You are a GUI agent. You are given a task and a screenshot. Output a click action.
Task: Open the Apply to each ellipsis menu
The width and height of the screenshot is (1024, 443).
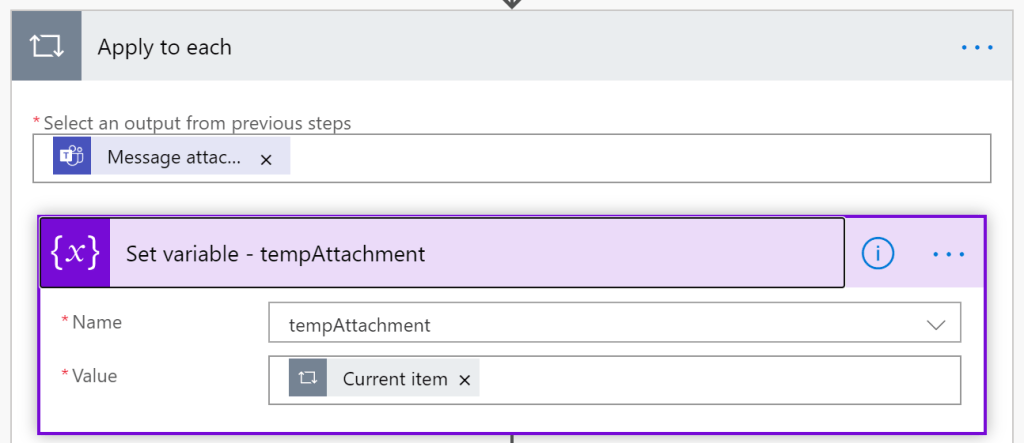click(x=977, y=47)
